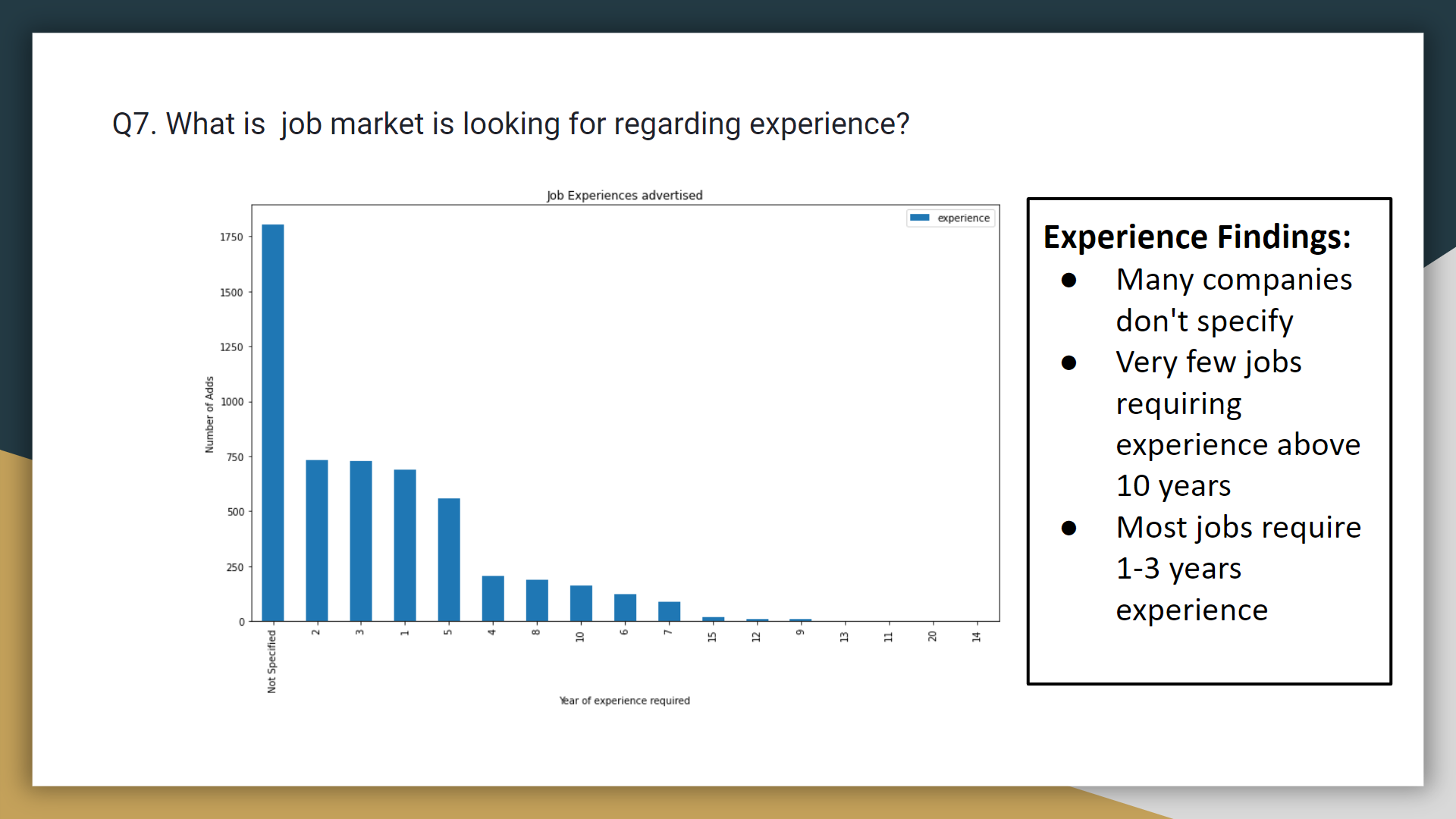Click the 'Year of experience required' axis label
This screenshot has width=1456, height=819.
click(x=624, y=701)
